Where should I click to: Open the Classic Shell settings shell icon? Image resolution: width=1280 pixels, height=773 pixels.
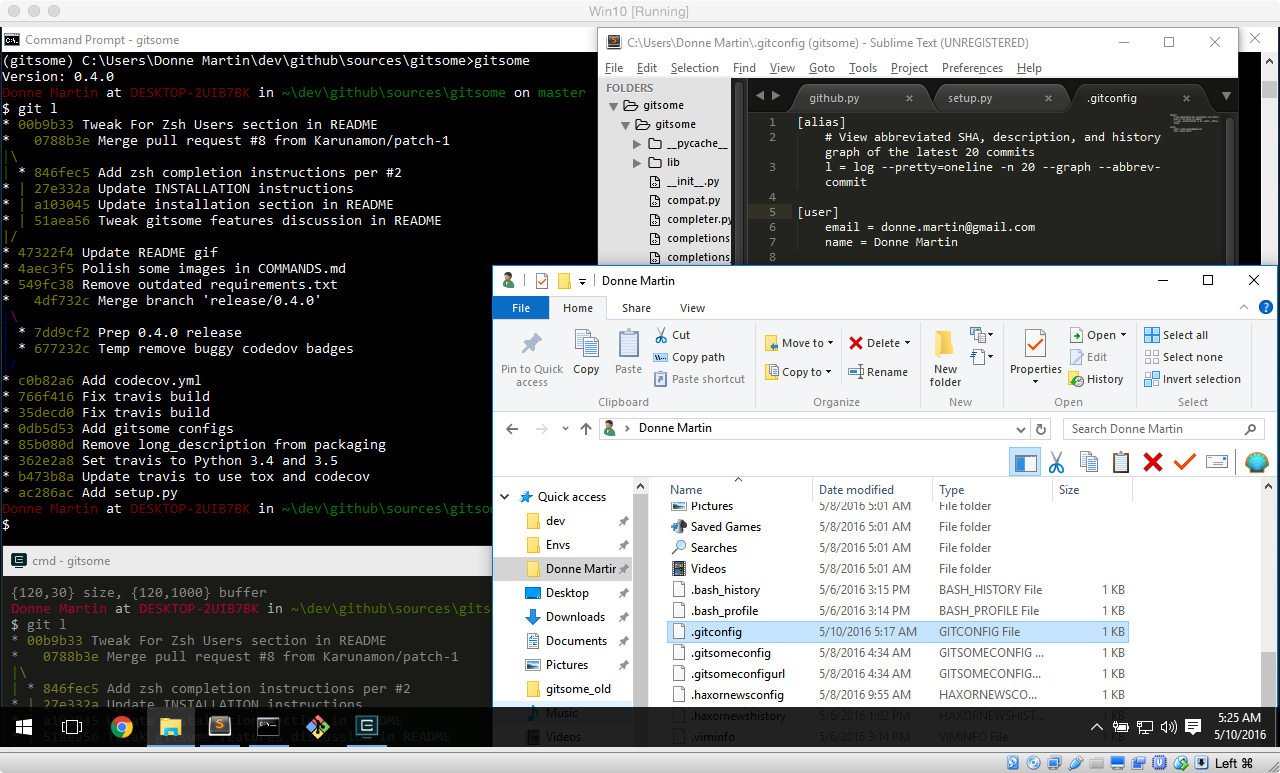1257,462
